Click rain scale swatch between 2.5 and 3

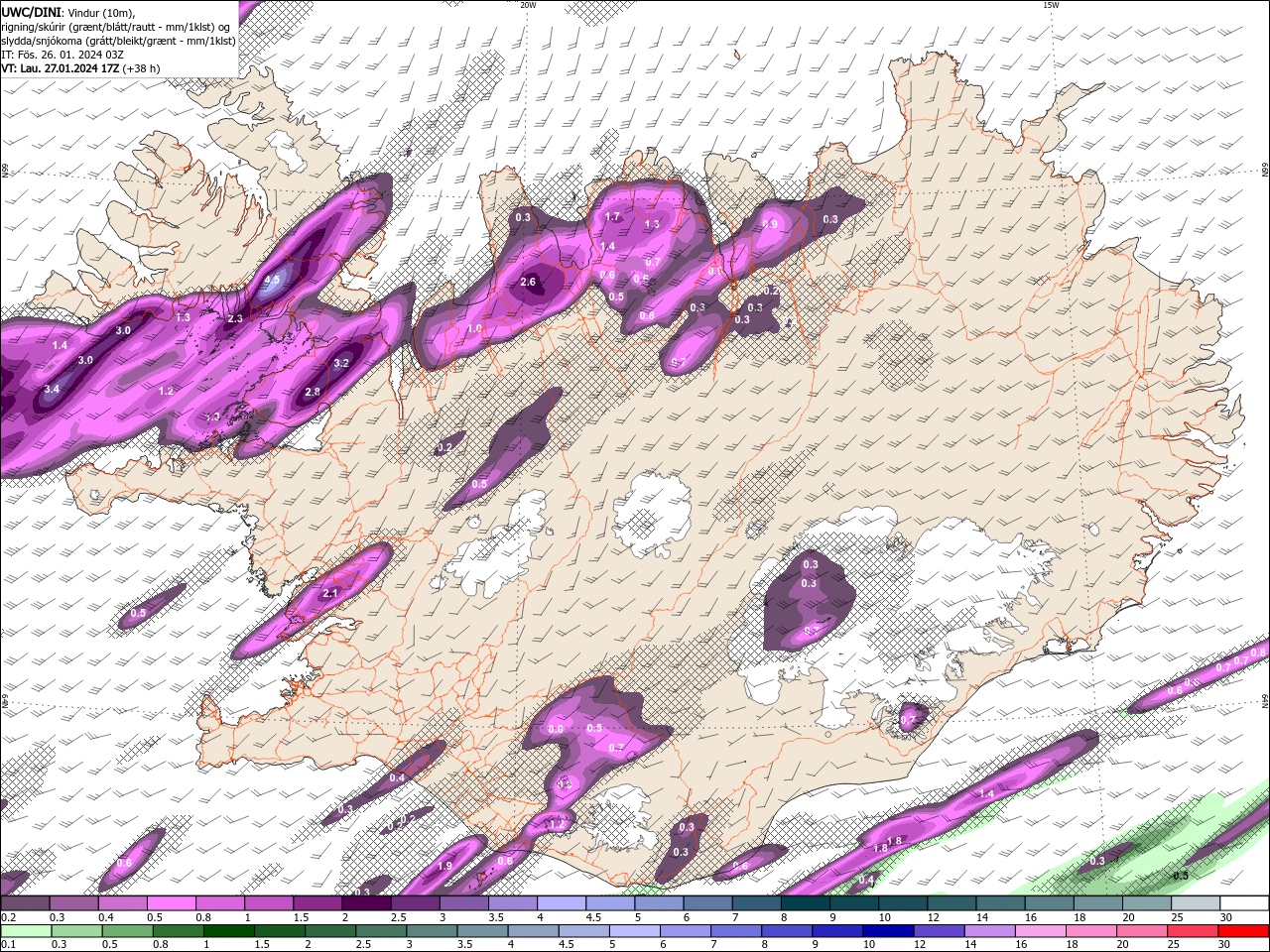click(x=381, y=931)
